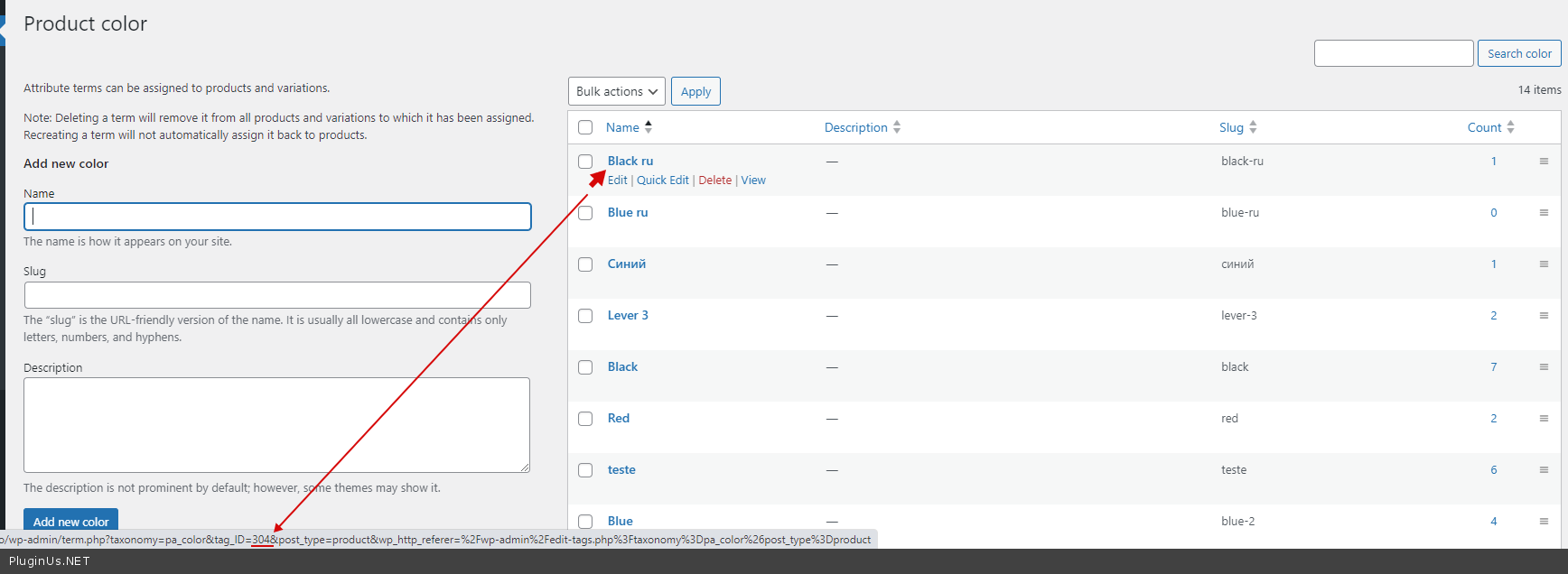This screenshot has height=574, width=1568.
Task: Click drag handle icon for Blue ru row
Action: pos(1544,213)
